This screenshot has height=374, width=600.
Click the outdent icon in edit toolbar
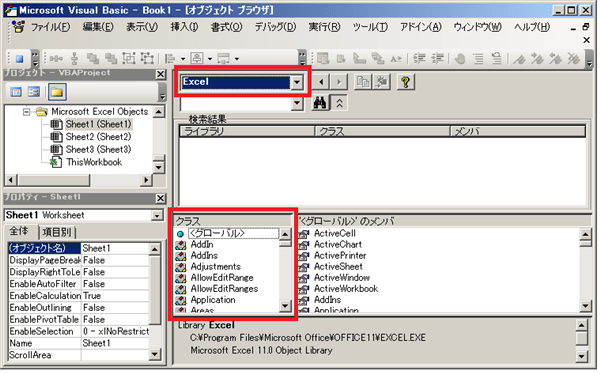[x=437, y=59]
